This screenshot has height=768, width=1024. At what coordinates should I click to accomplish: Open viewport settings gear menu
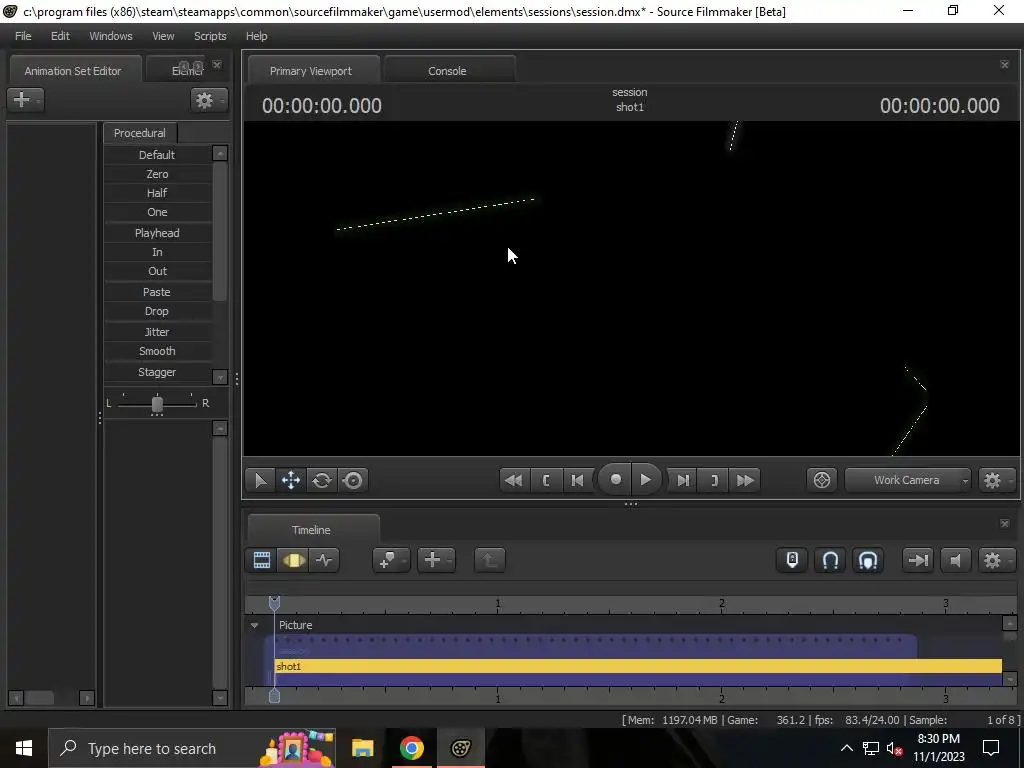[995, 481]
